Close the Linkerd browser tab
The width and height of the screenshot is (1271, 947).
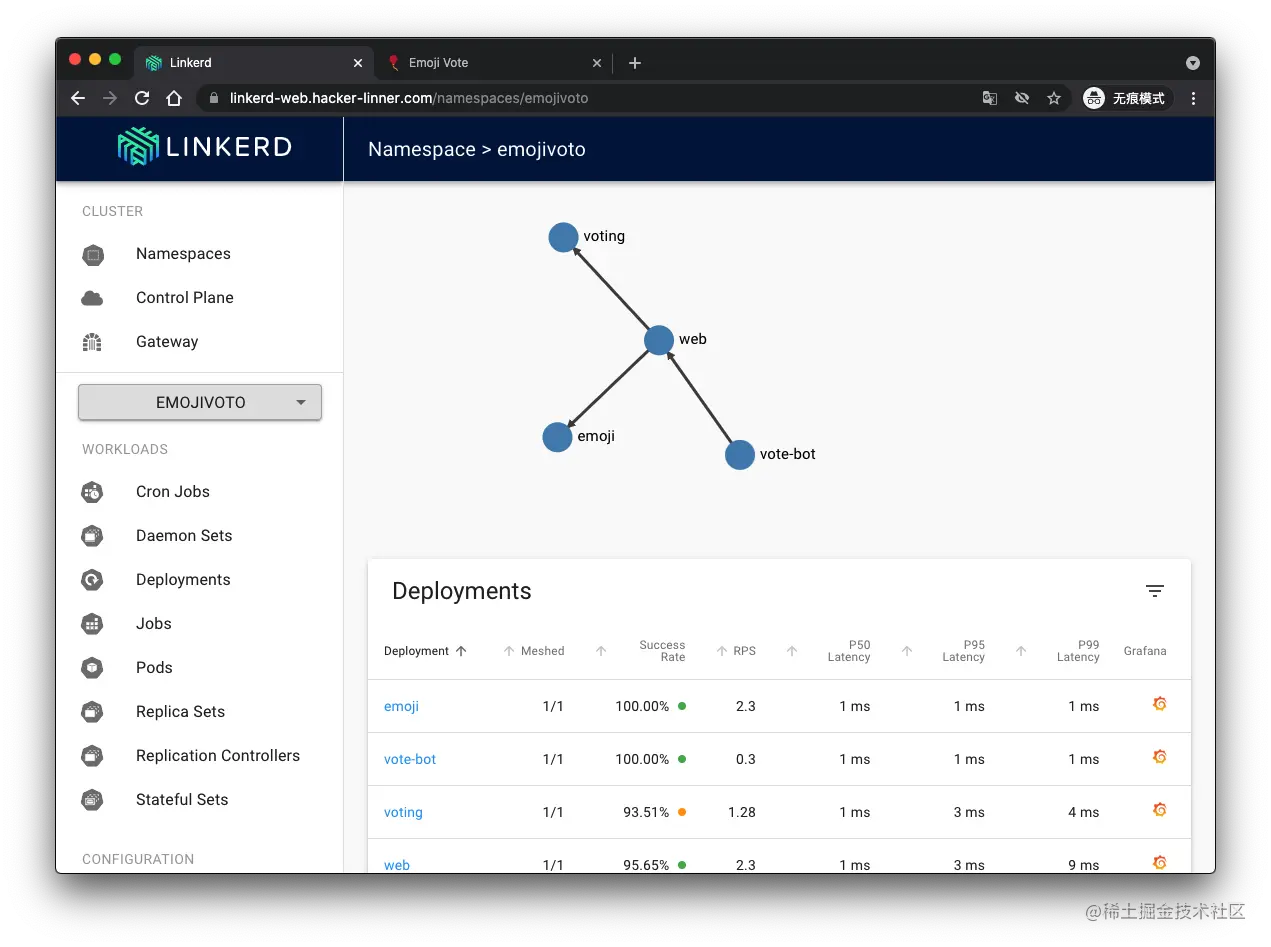[358, 63]
